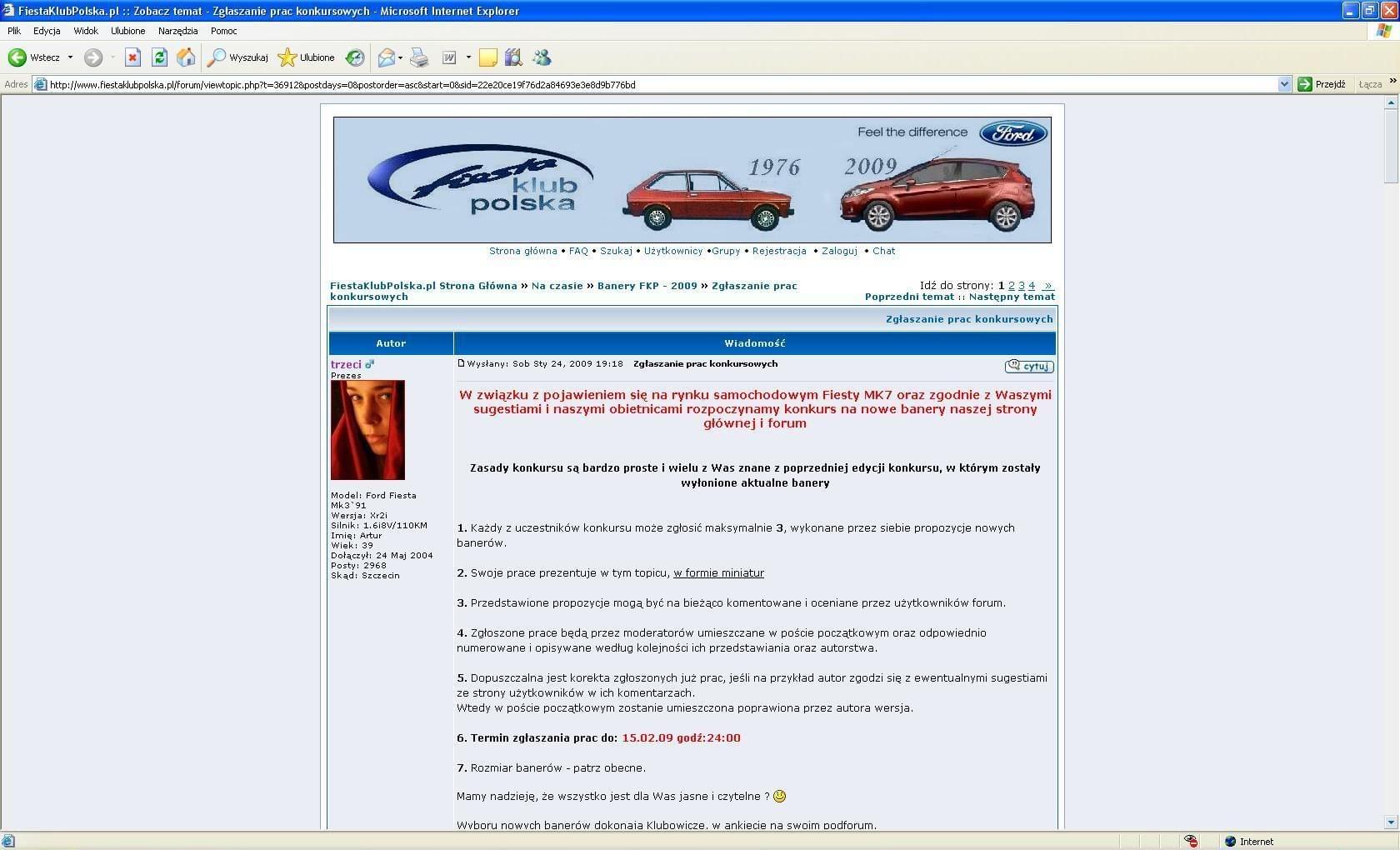Click the page icon in address bar

40,84
